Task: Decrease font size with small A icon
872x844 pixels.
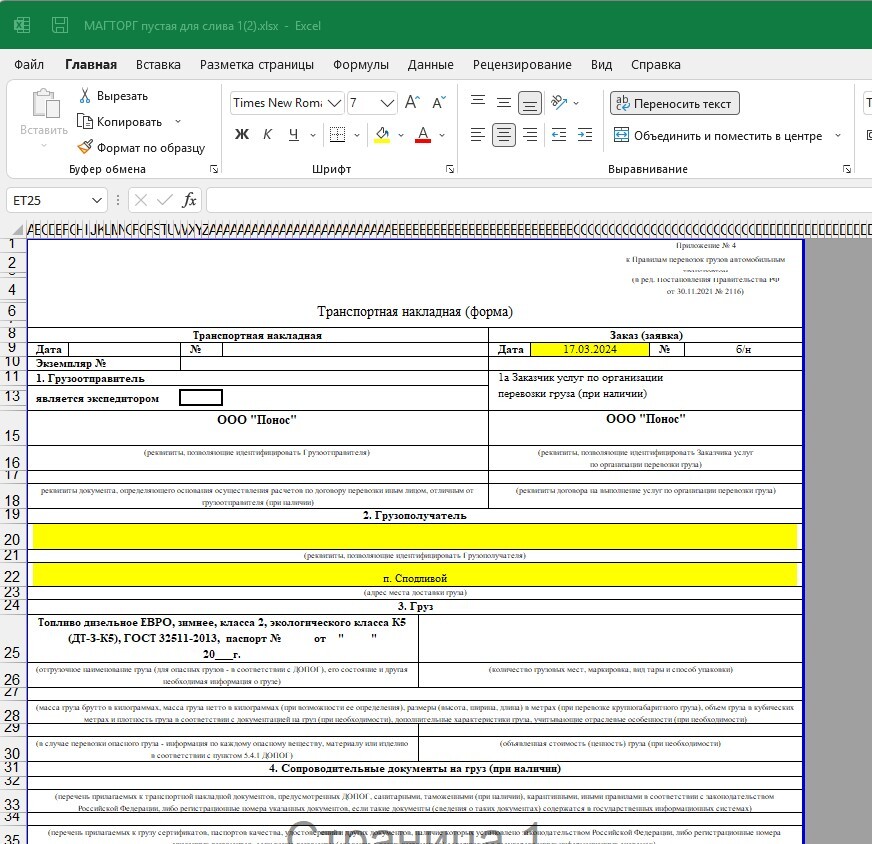Action: click(439, 102)
